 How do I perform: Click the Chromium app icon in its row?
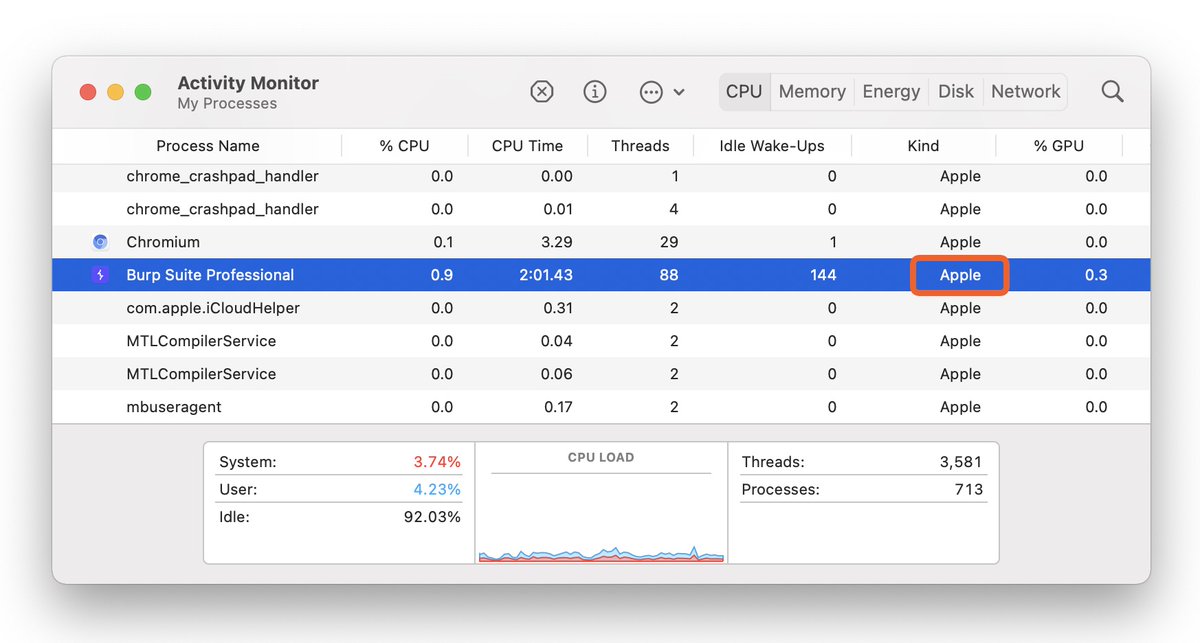(100, 242)
